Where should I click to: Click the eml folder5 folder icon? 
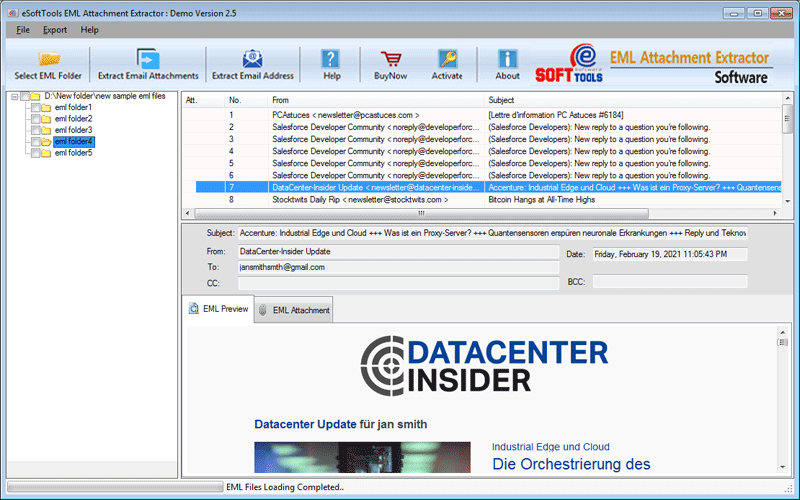(x=46, y=153)
